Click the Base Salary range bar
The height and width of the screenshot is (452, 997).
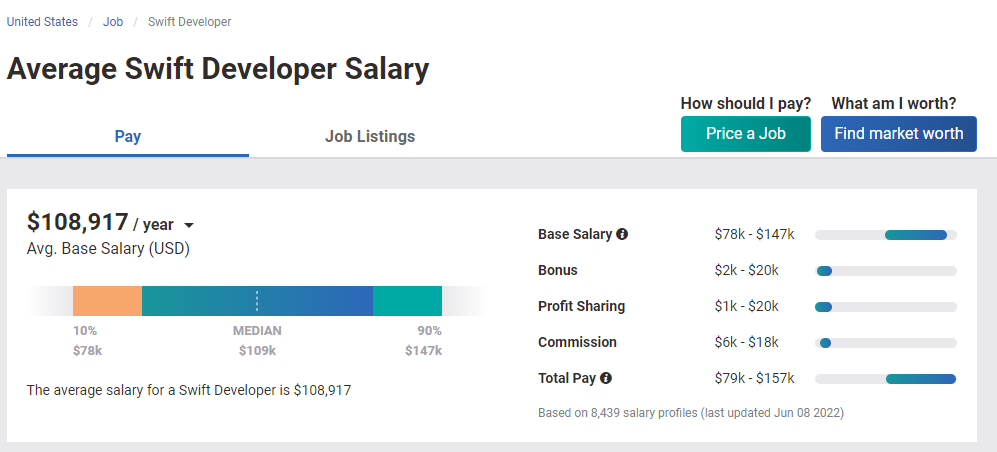(x=886, y=235)
